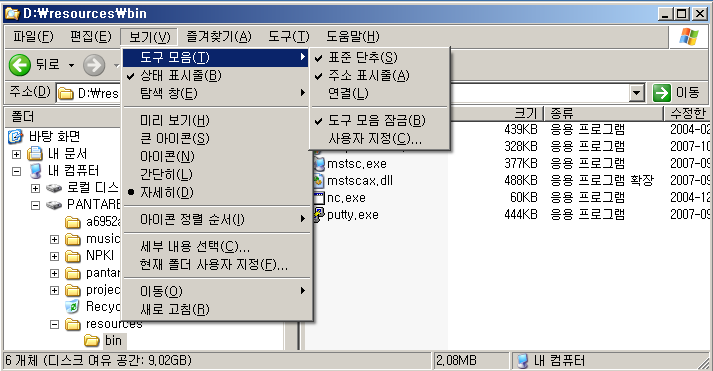Open Explorer Bar (탐색 창) submenu
713x371 pixels.
(216, 94)
